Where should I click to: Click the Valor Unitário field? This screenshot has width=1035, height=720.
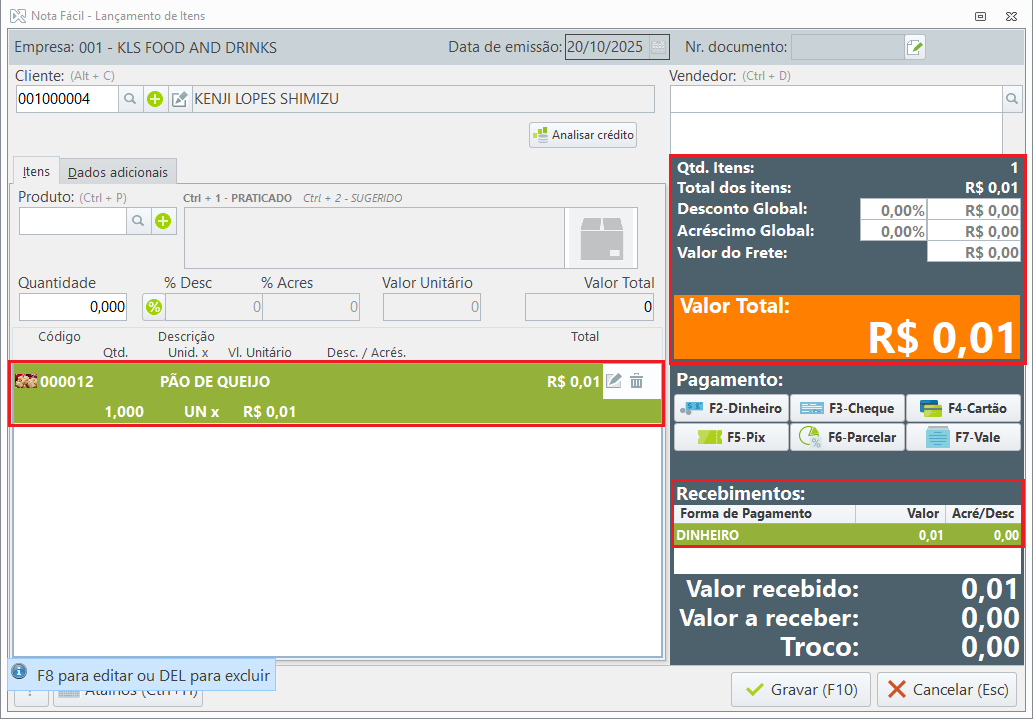432,307
